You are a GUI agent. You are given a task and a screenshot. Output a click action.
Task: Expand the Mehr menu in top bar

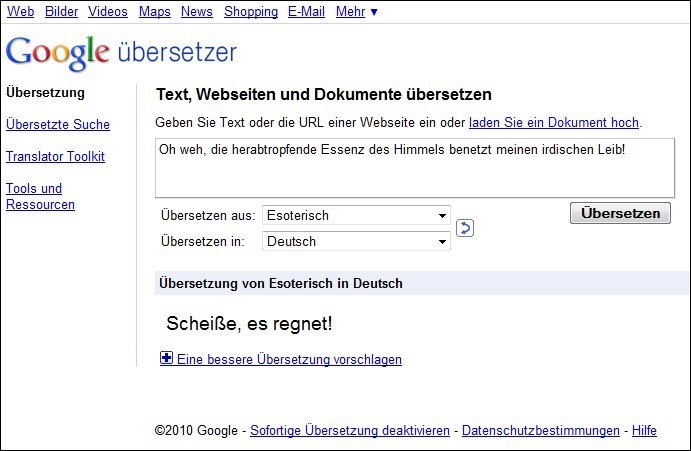357,12
